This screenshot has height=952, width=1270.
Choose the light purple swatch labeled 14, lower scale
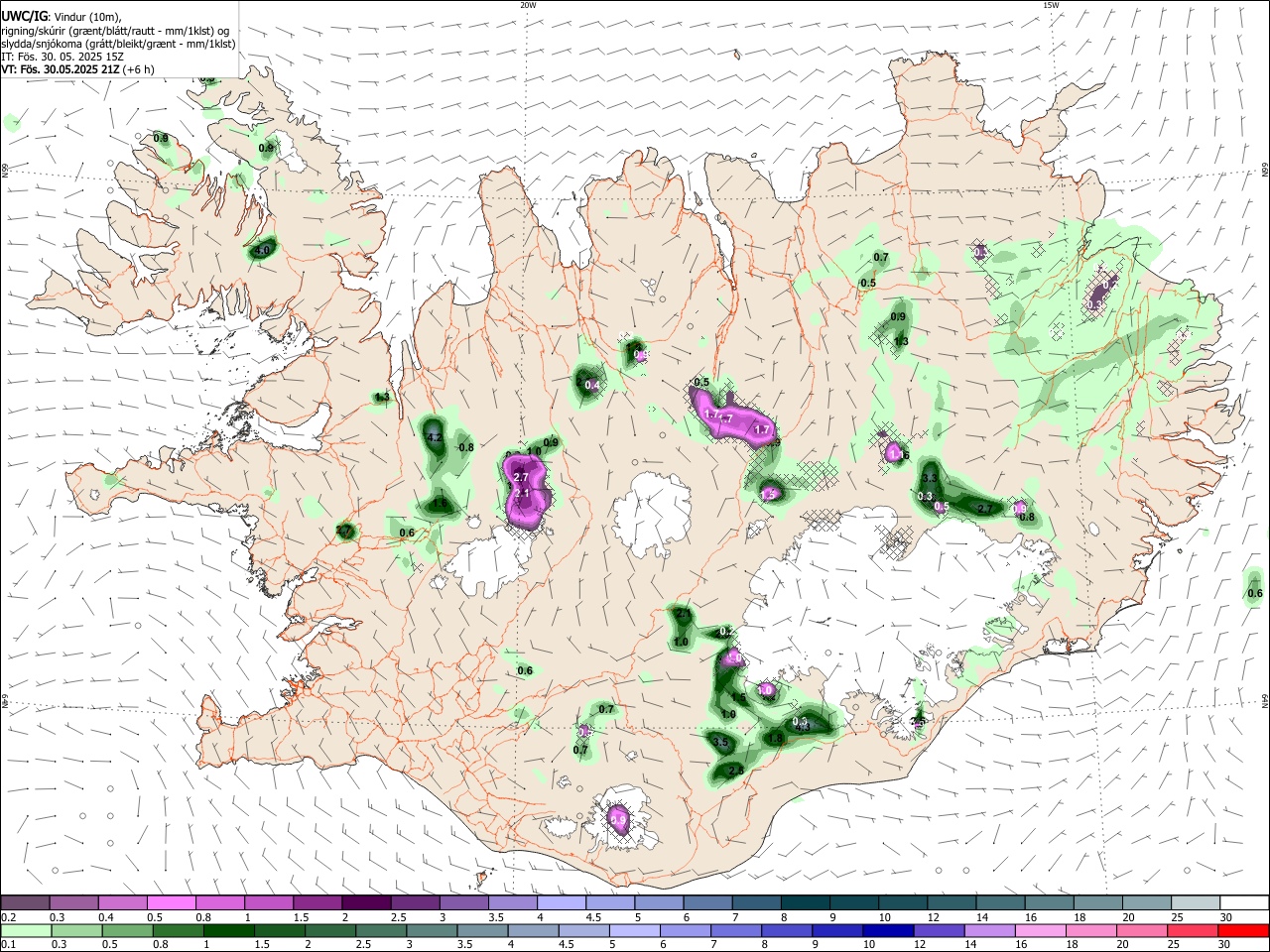pyautogui.click(x=990, y=930)
